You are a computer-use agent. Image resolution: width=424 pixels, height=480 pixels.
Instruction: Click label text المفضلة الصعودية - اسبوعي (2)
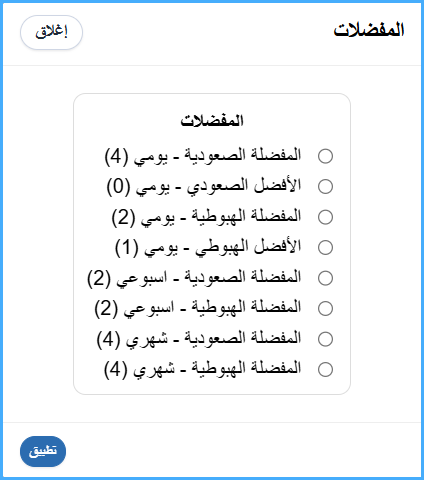pyautogui.click(x=194, y=278)
